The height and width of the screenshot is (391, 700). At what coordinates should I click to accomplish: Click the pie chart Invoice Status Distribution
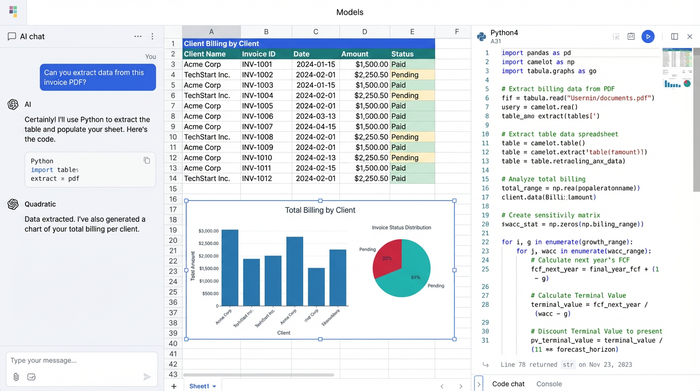[401, 268]
